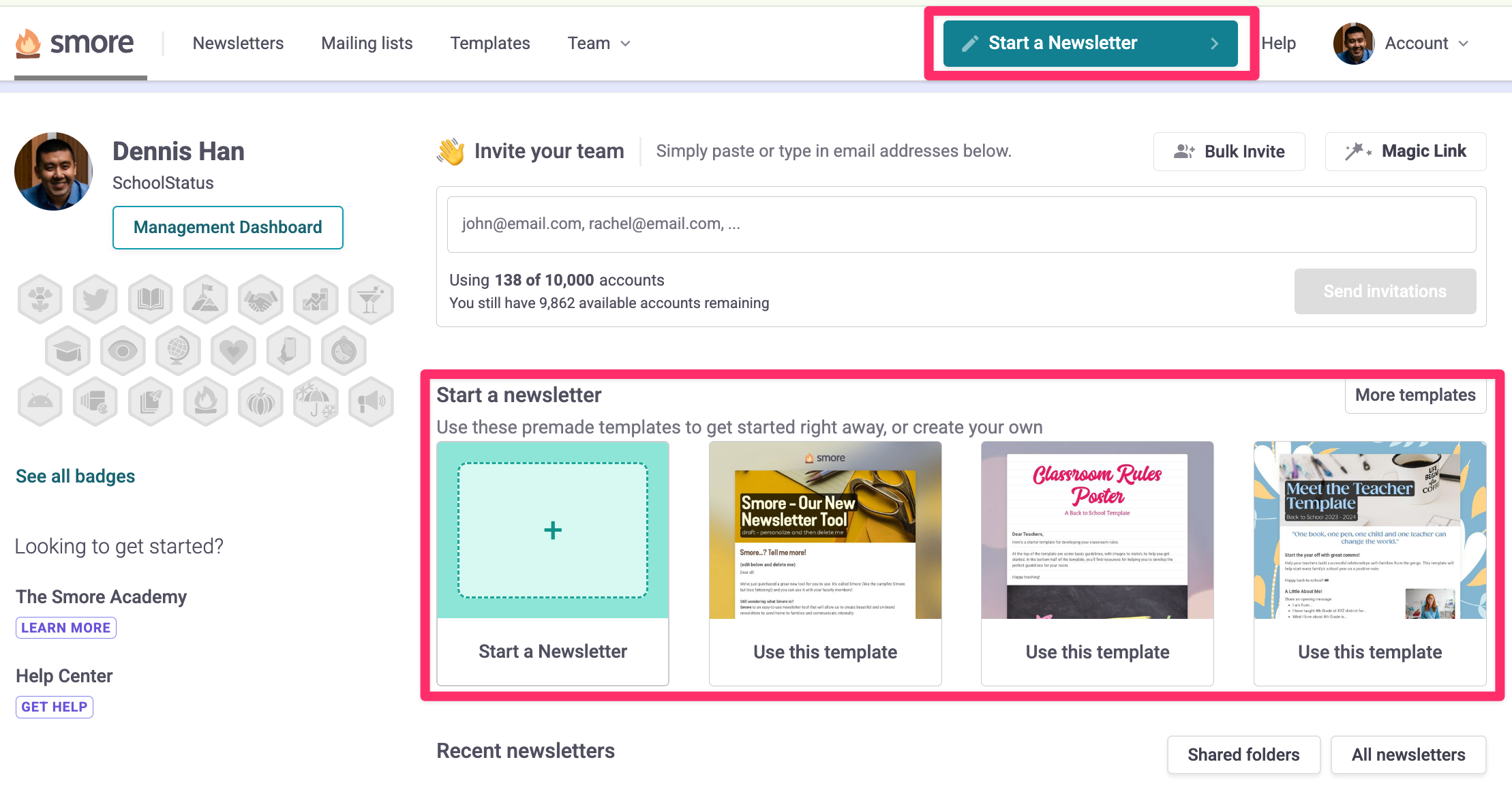Click the email addresses invite field
Image resolution: width=1512 pixels, height=792 pixels.
(x=961, y=224)
